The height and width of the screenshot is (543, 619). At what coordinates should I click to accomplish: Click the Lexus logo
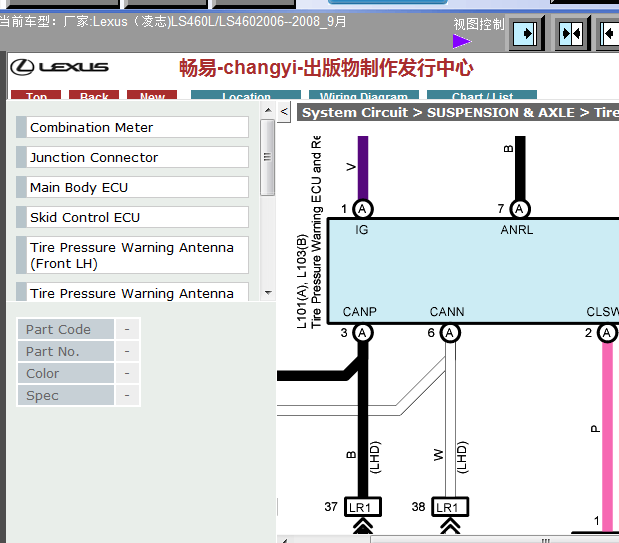[x=59, y=67]
